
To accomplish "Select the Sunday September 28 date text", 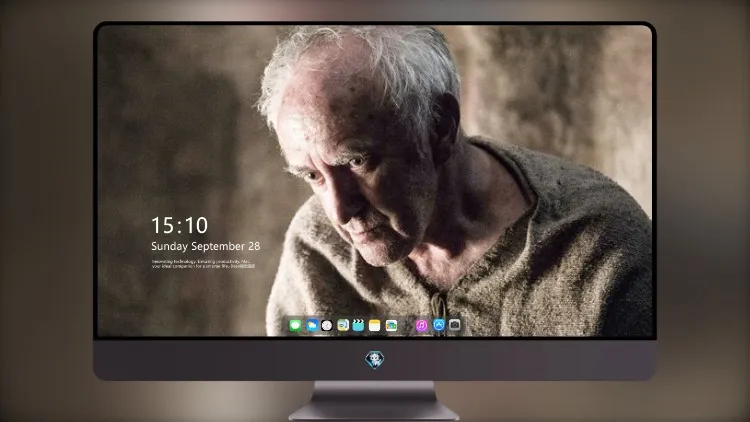I will pyautogui.click(x=206, y=246).
